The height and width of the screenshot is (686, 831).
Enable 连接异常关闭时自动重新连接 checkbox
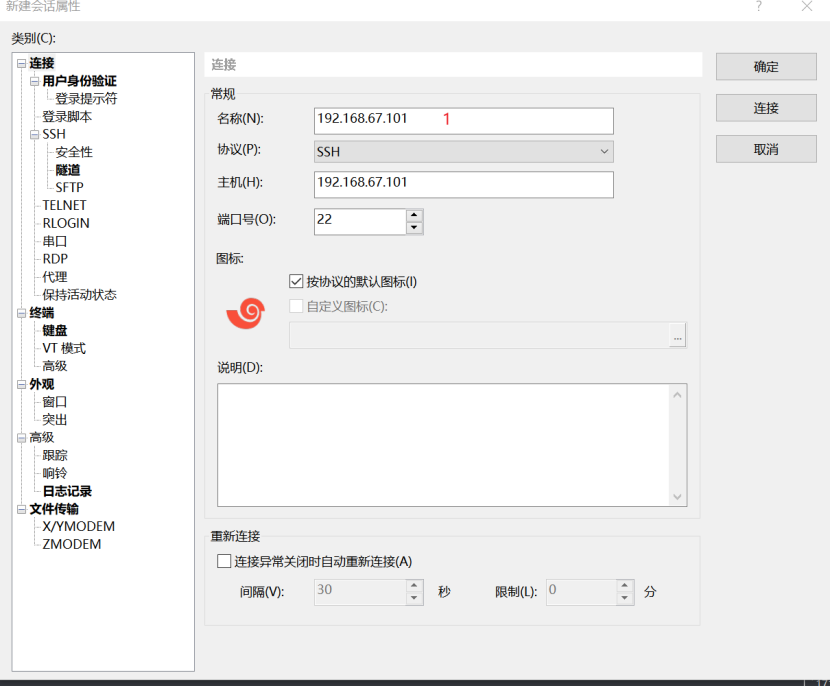224,561
